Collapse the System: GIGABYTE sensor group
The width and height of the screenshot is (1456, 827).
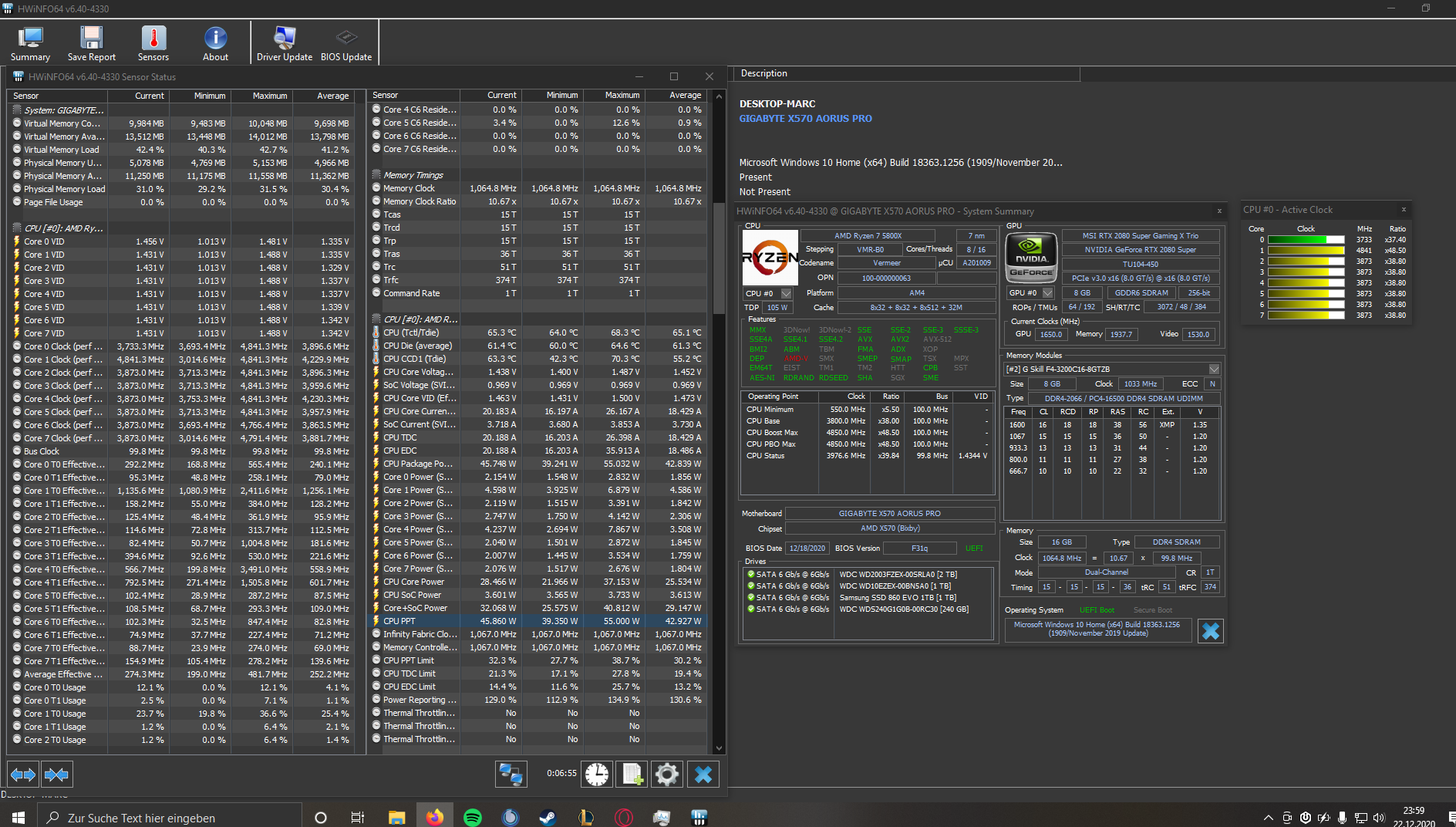[17, 110]
